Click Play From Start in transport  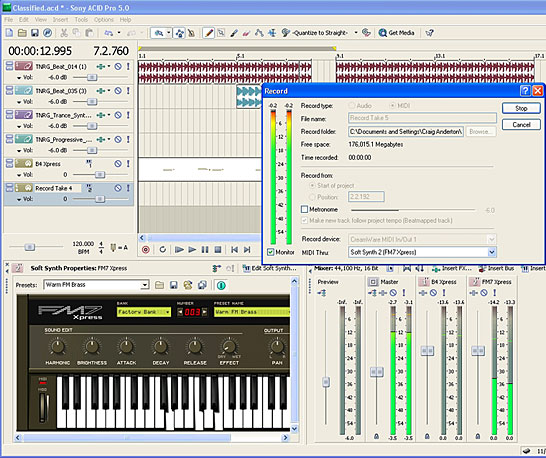pos(179,249)
